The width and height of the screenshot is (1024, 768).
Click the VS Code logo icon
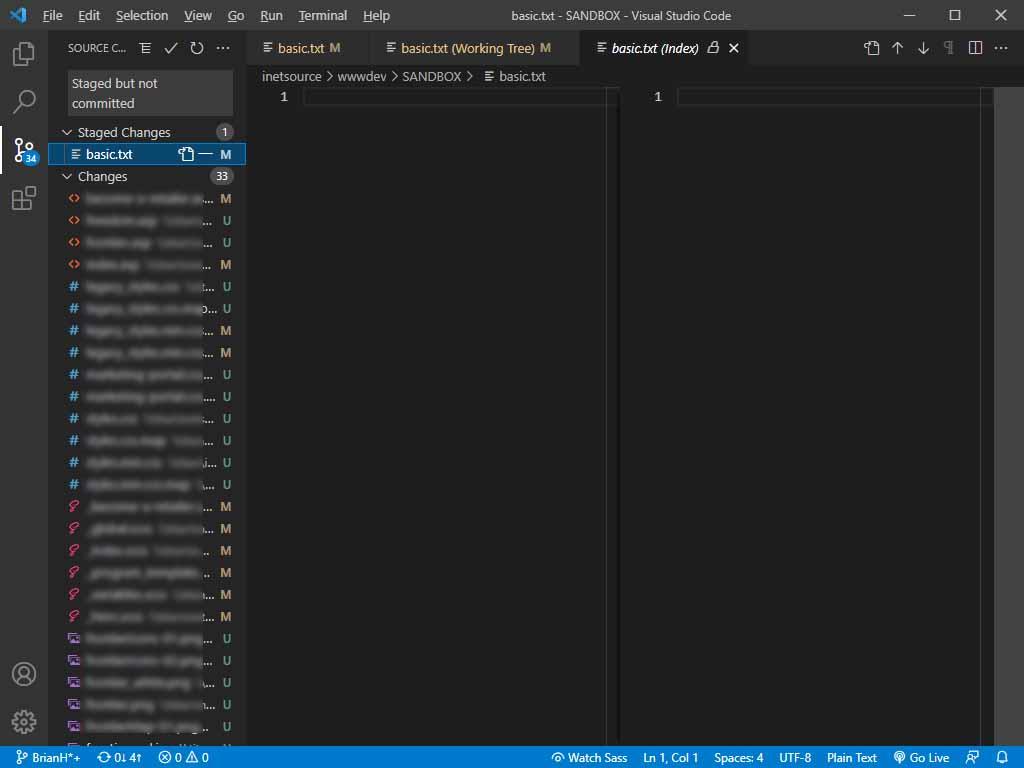tap(18, 14)
